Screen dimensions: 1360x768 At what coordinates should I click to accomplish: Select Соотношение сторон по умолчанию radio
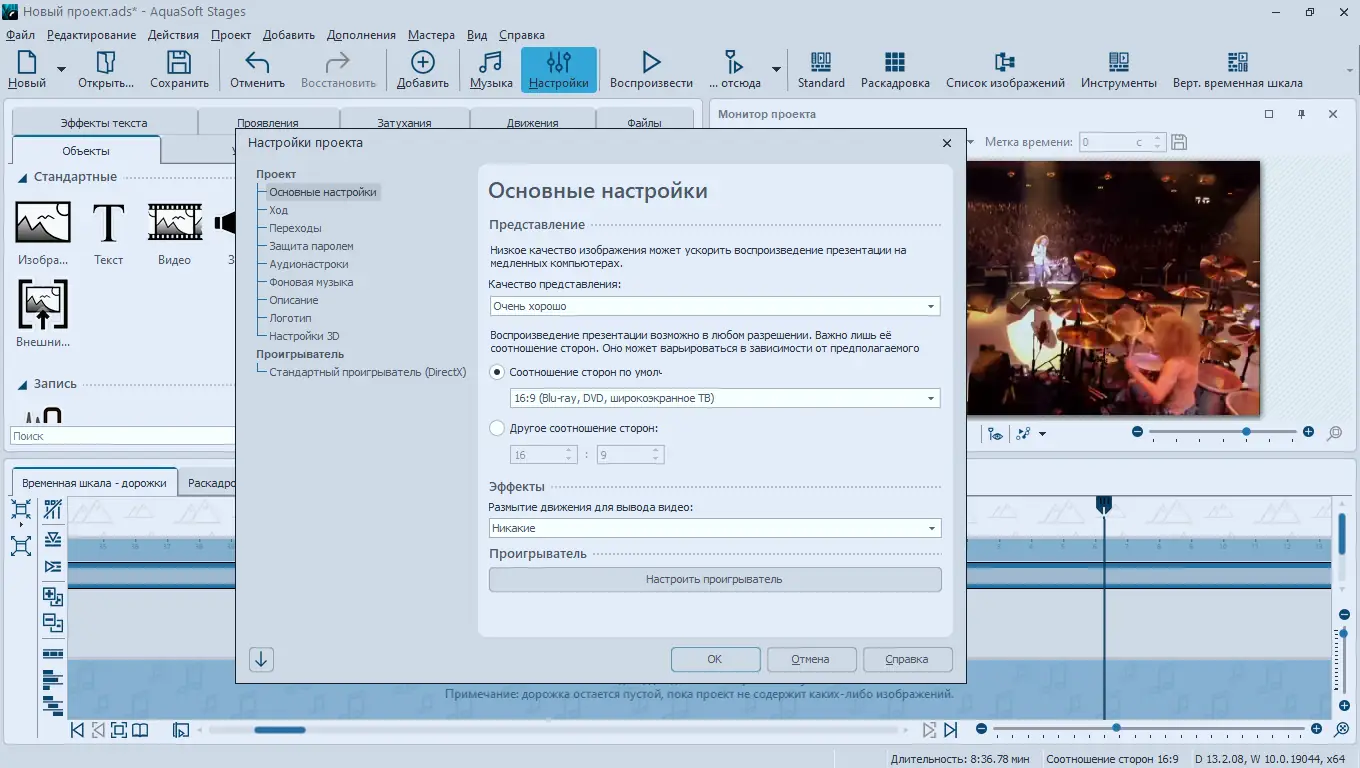[x=498, y=372]
